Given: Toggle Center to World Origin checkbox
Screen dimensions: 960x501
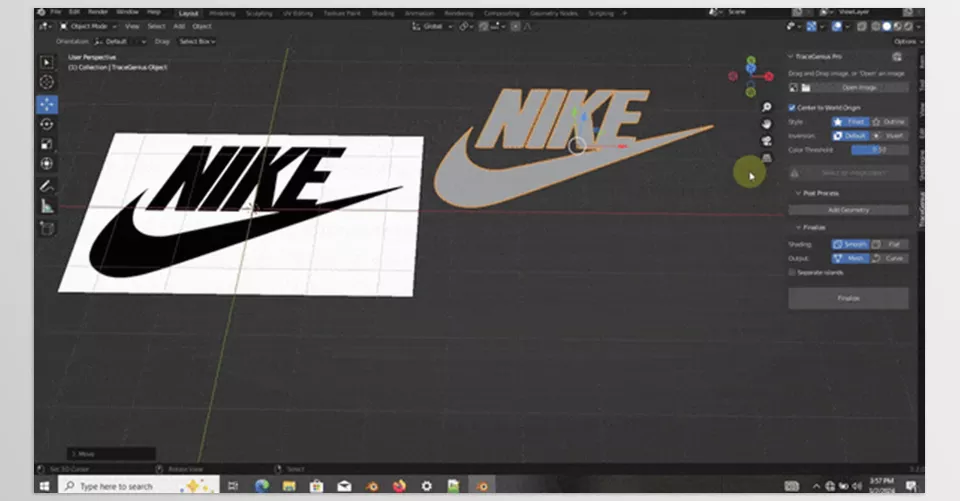Looking at the screenshot, I should click(792, 108).
